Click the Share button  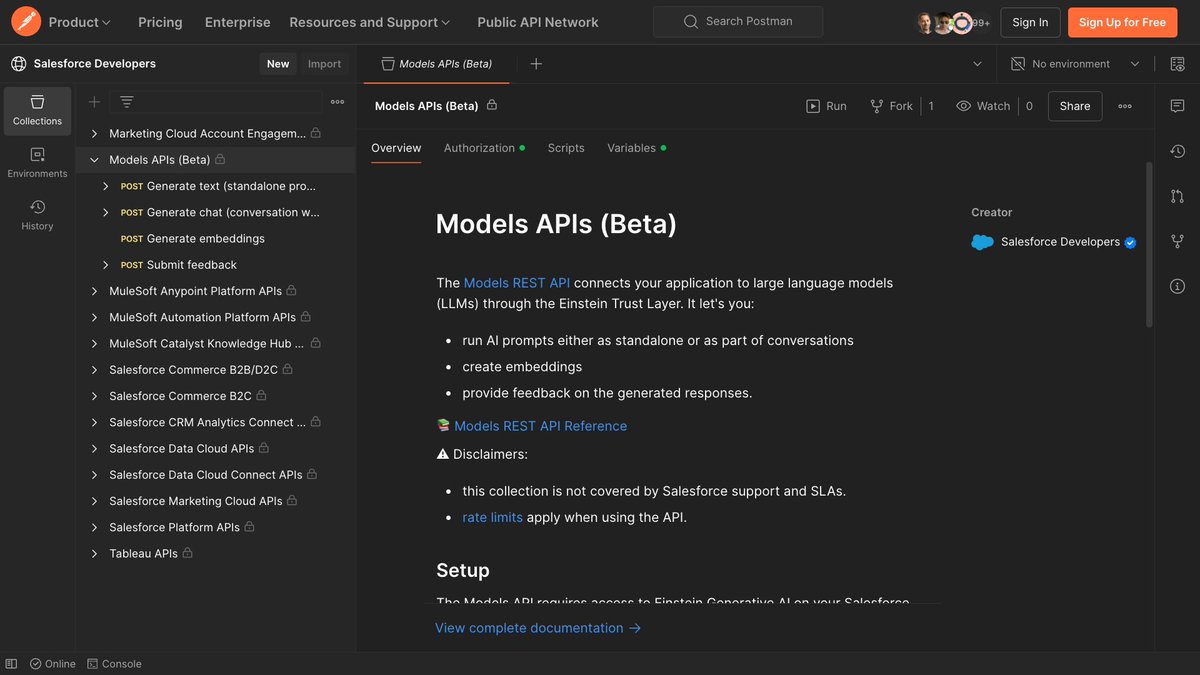pyautogui.click(x=1075, y=106)
